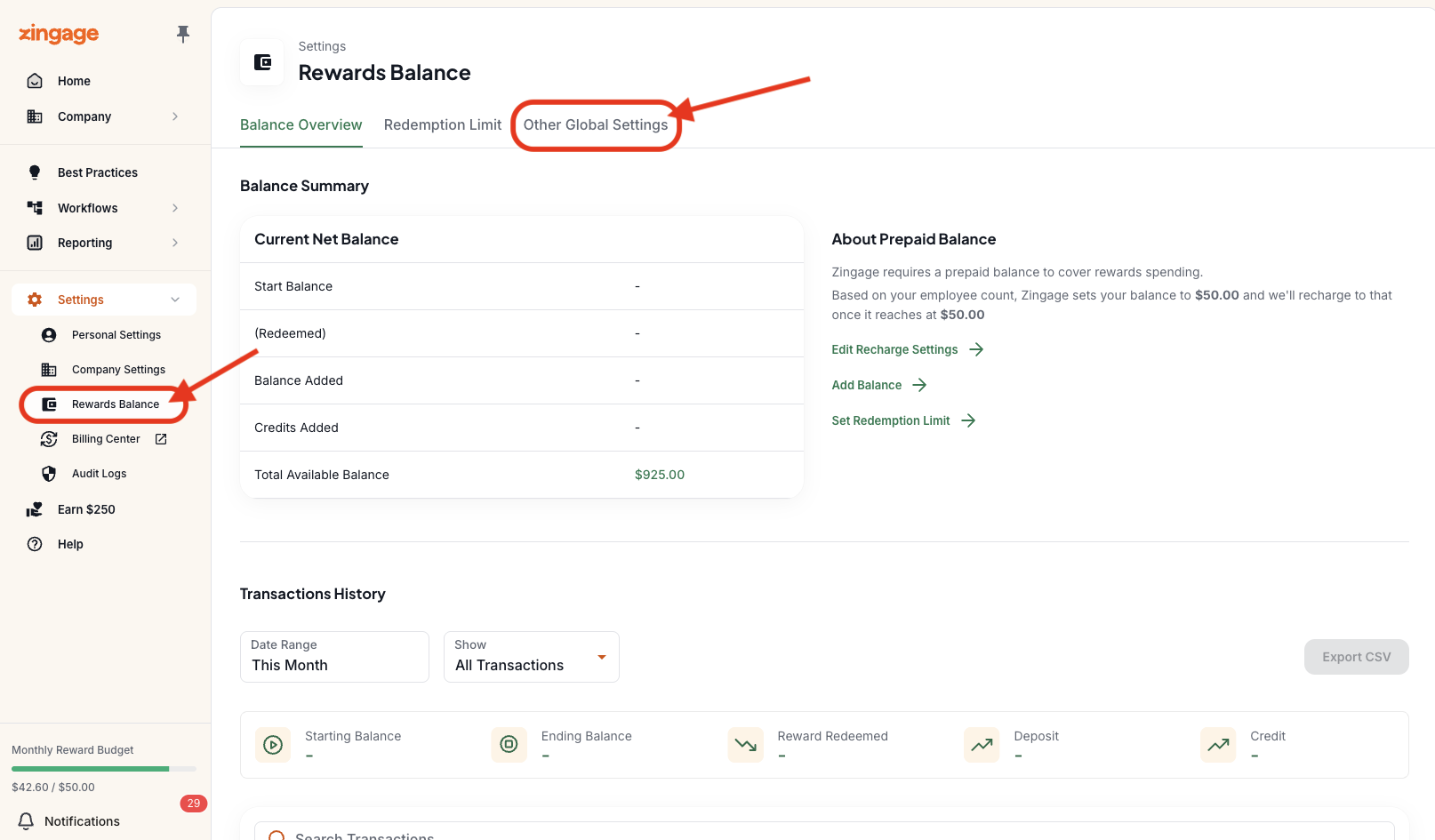Click the Company building icon

point(35,116)
